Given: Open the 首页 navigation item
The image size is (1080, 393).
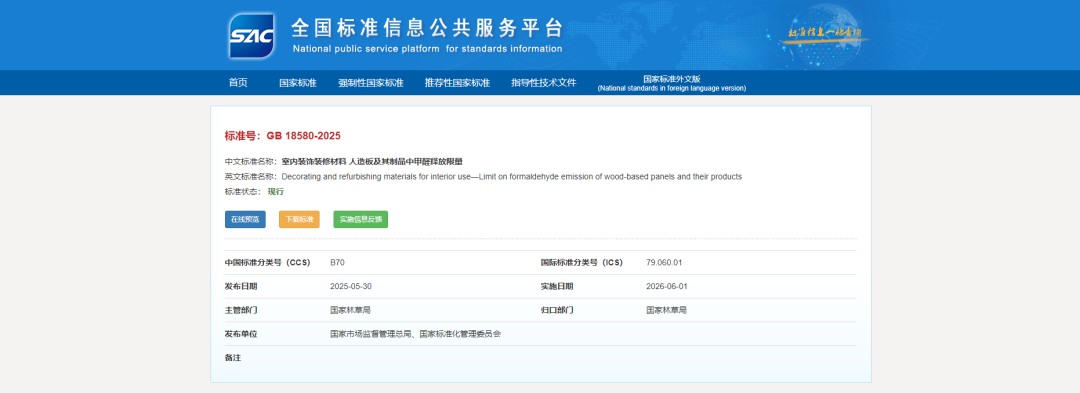Looking at the screenshot, I should [238, 83].
